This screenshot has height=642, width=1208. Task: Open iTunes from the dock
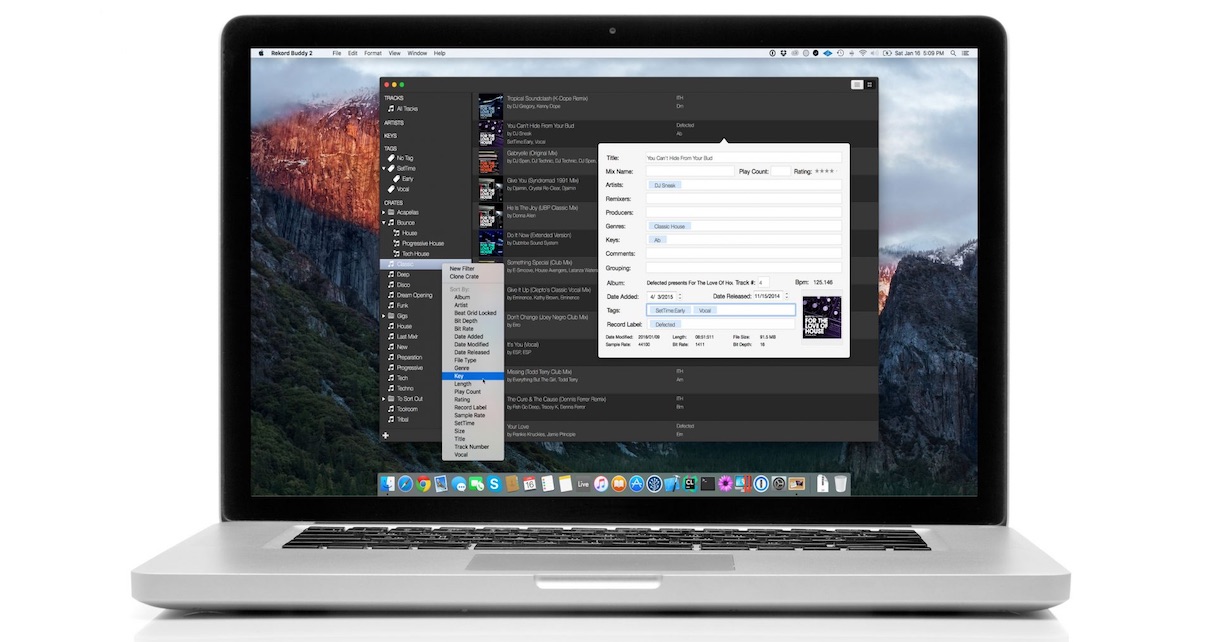coord(600,484)
